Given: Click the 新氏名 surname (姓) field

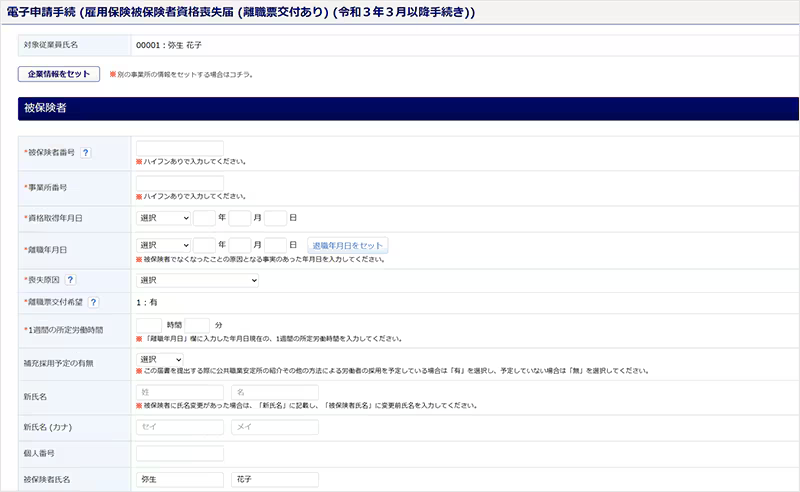Looking at the screenshot, I should (x=180, y=393).
